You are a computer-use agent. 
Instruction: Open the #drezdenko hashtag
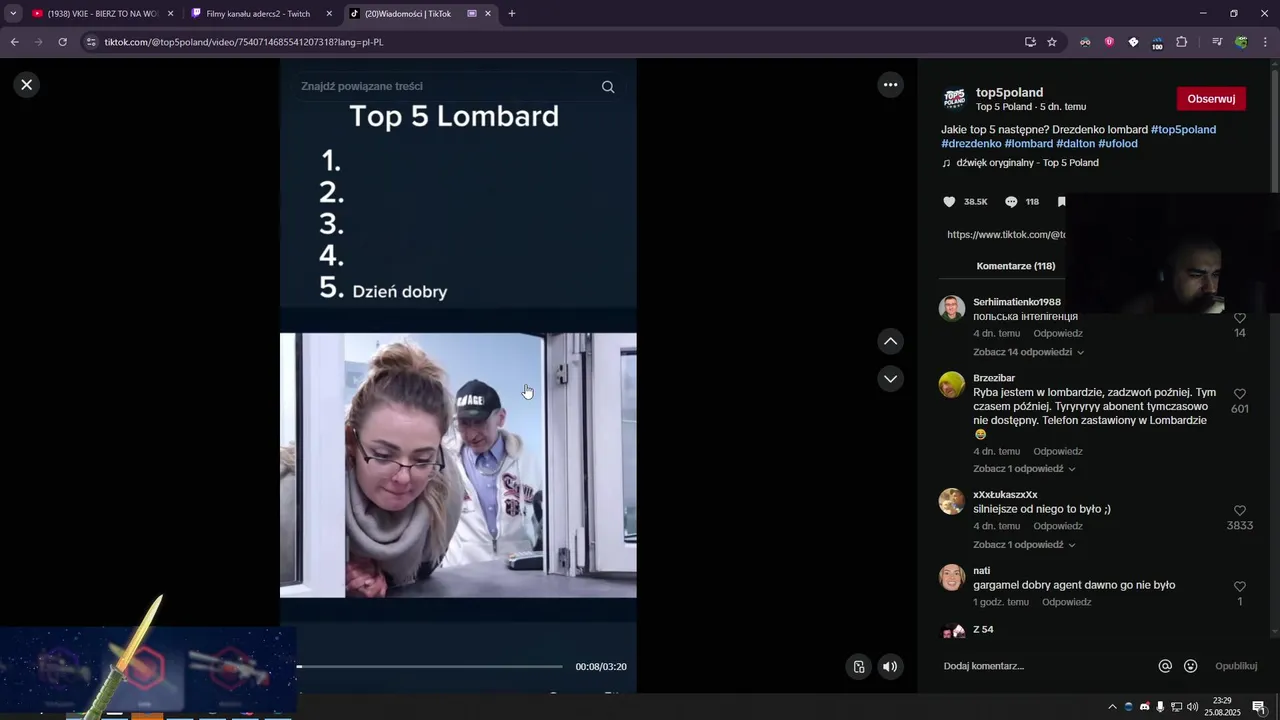971,144
